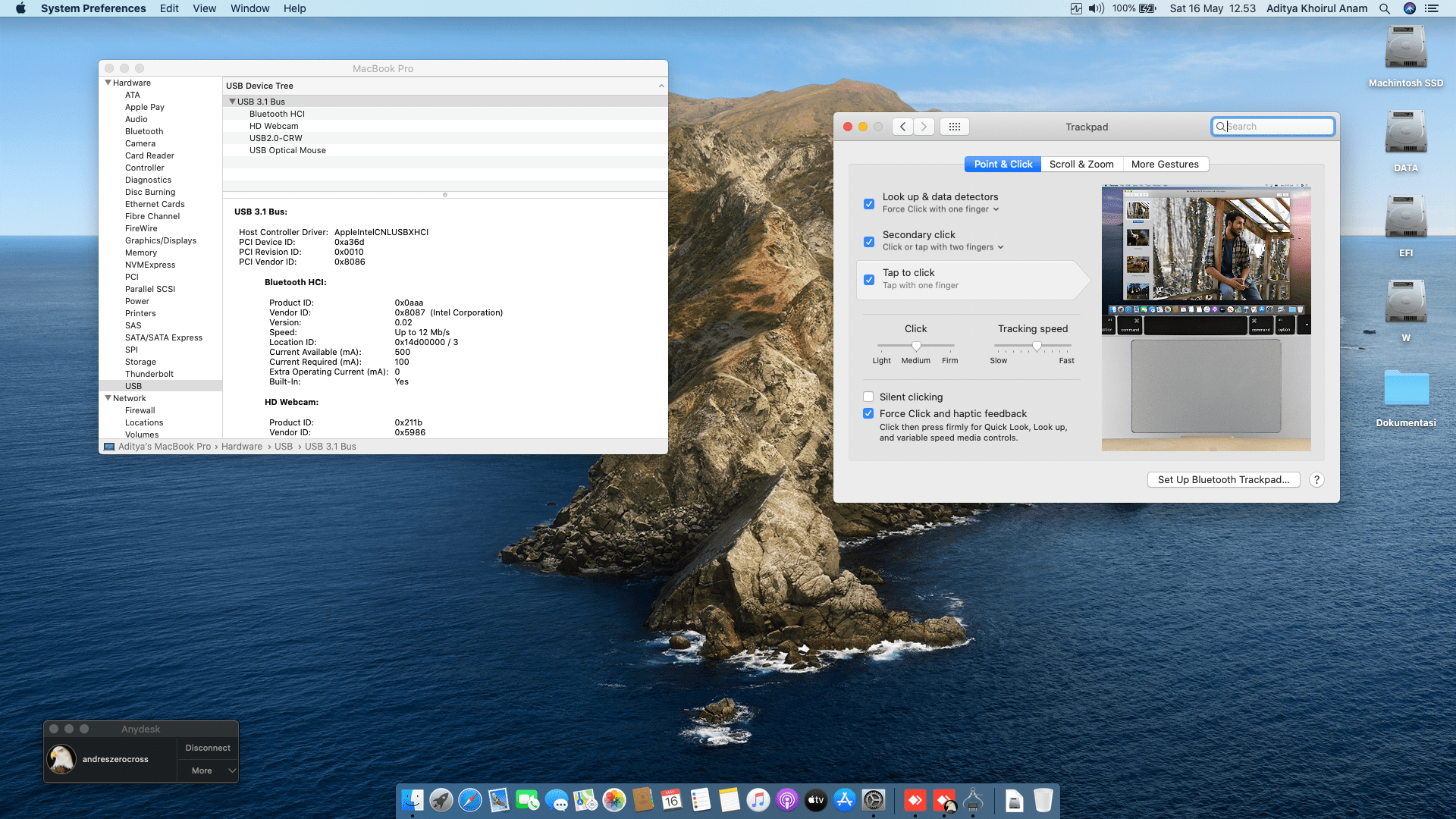The image size is (1456, 819).
Task: Show all preferences grid button
Action: 955,127
